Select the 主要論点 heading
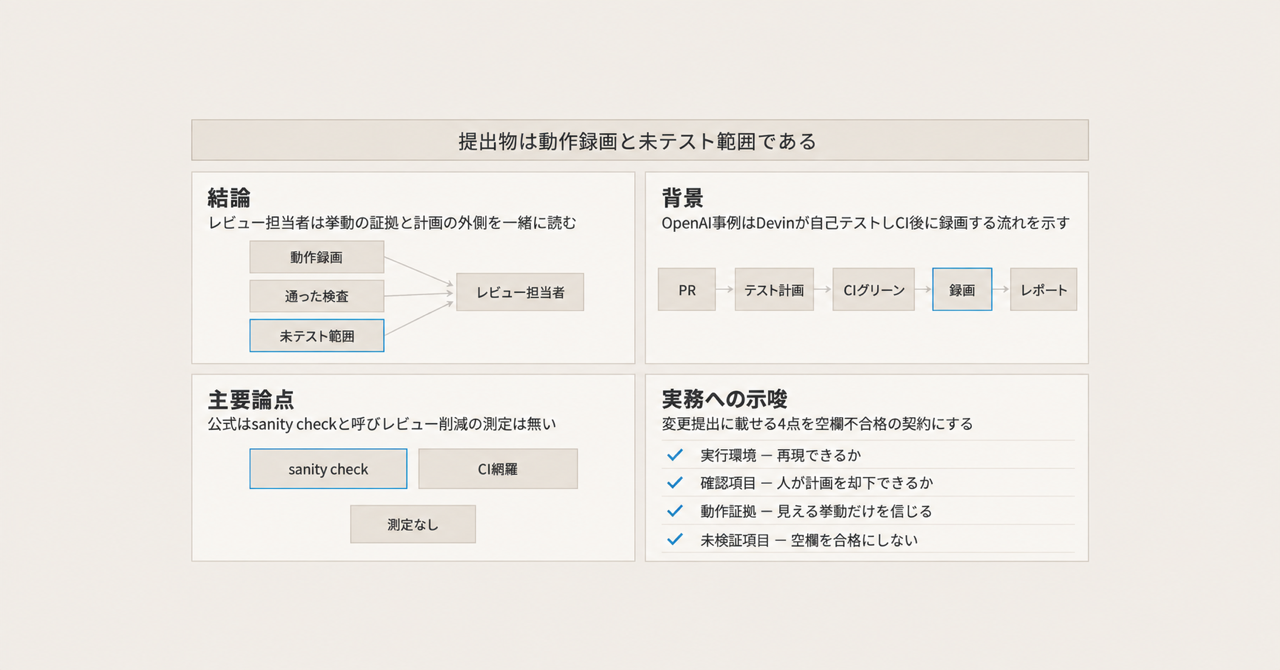Image resolution: width=1280 pixels, height=670 pixels. pos(251,399)
